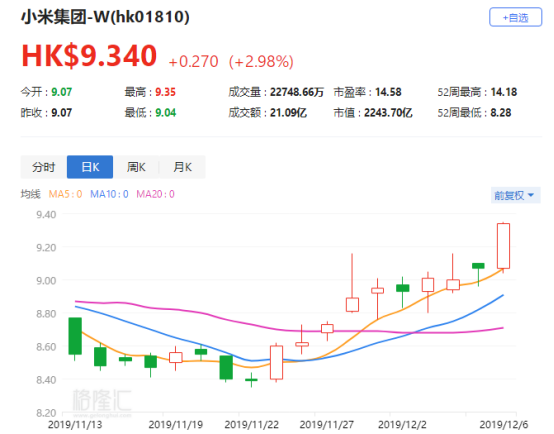Image resolution: width=554 pixels, height=434 pixels.
Task: Add stock to watchlist with +自选 button
Action: point(515,17)
